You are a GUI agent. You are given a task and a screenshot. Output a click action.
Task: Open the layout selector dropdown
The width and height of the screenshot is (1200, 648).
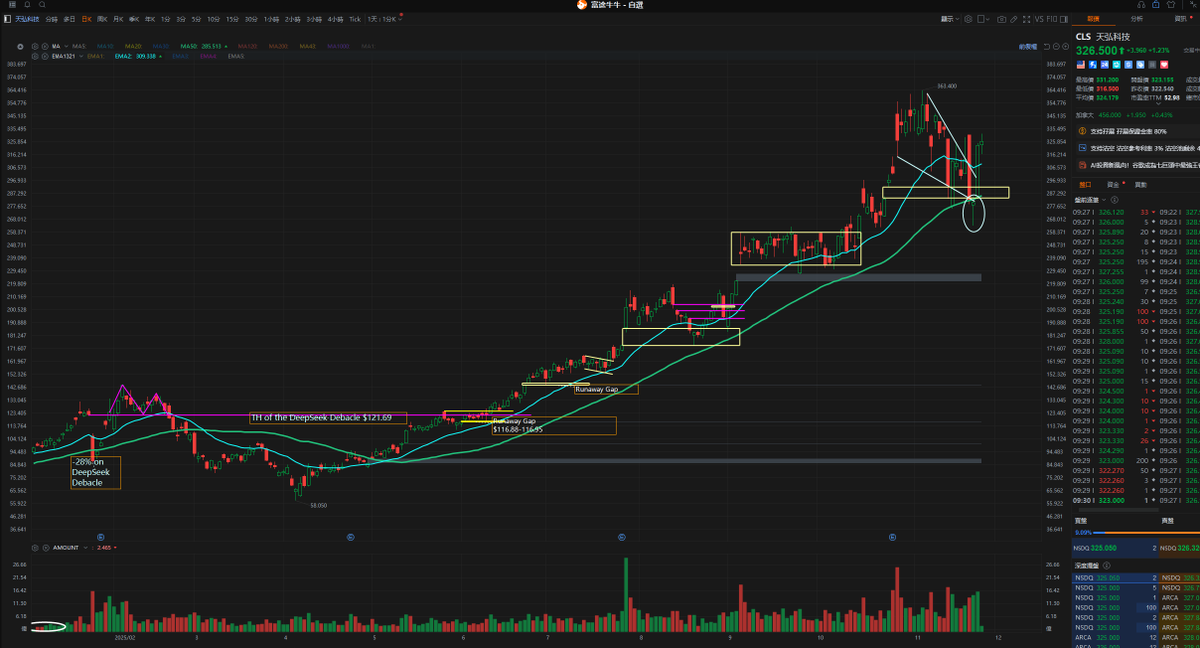983,19
